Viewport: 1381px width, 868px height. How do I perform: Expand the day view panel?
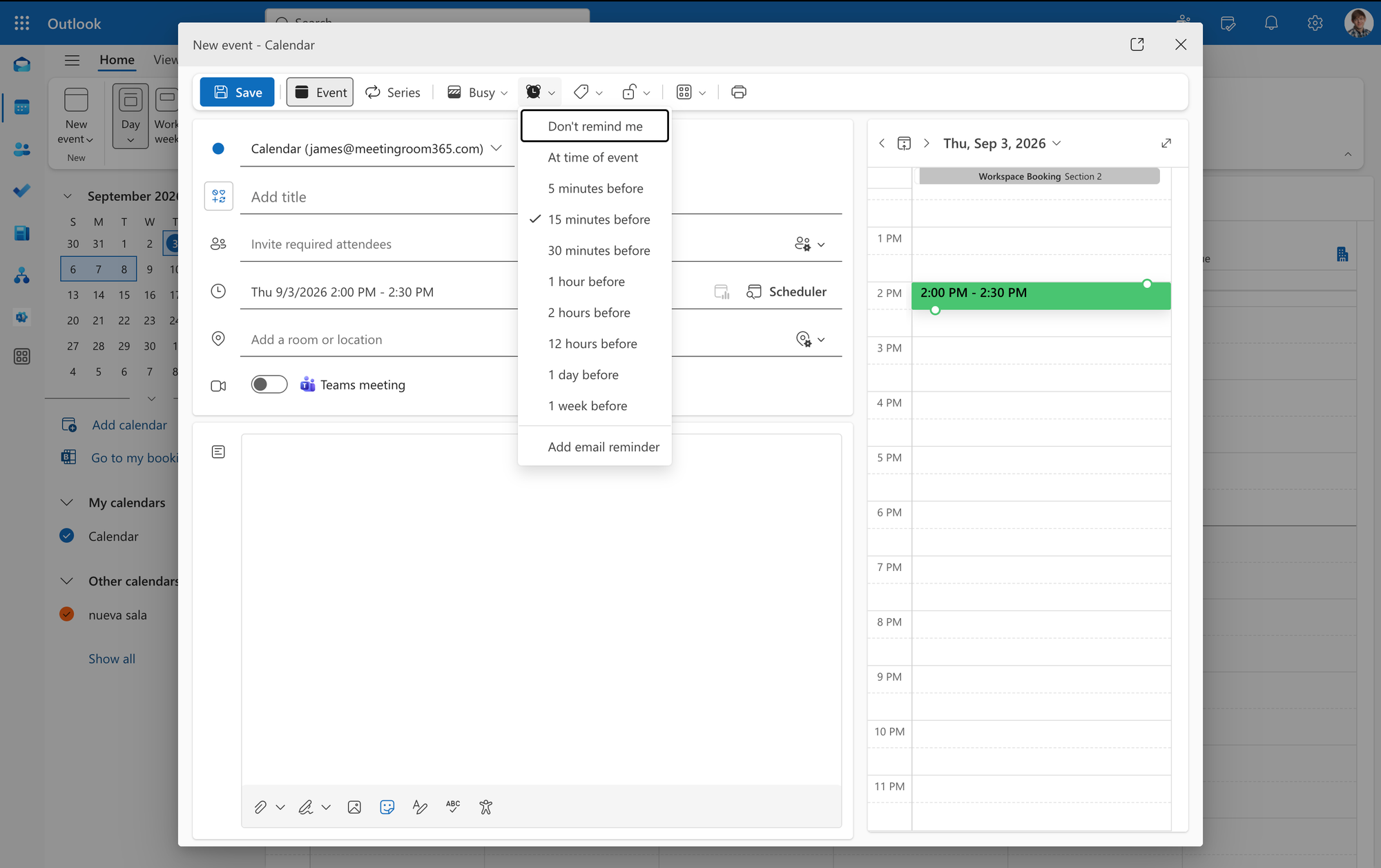(x=1166, y=143)
